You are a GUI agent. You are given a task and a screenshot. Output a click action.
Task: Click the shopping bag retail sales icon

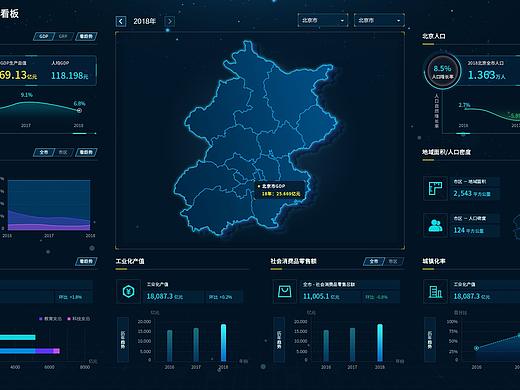click(284, 292)
